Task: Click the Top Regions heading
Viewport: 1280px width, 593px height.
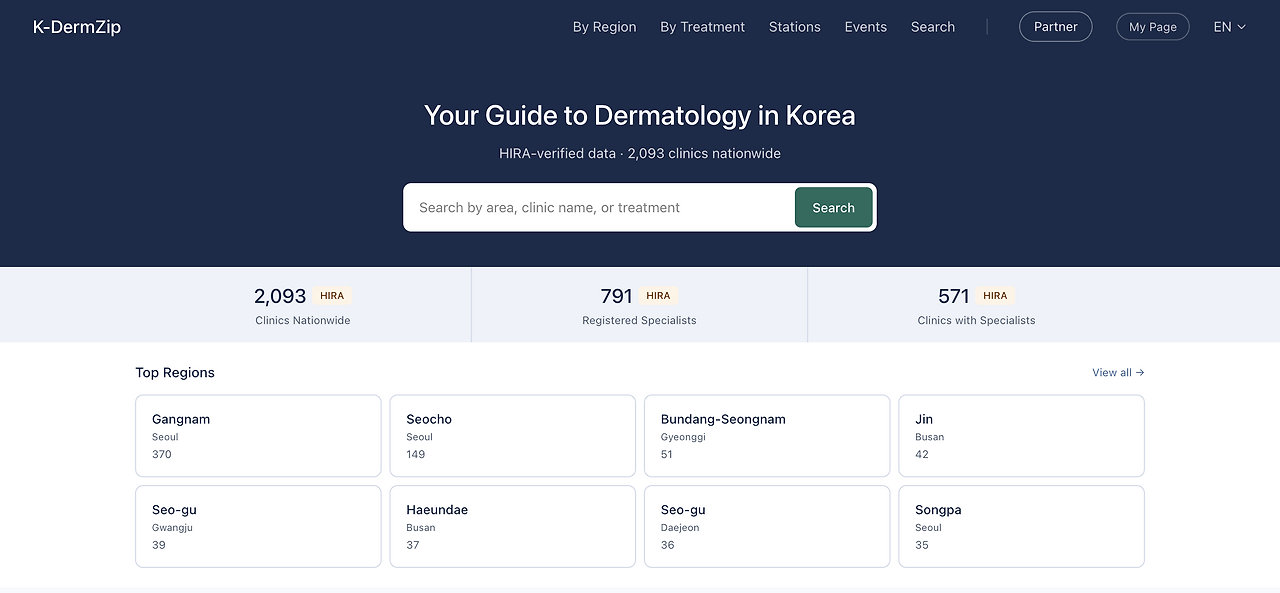Action: click(175, 372)
